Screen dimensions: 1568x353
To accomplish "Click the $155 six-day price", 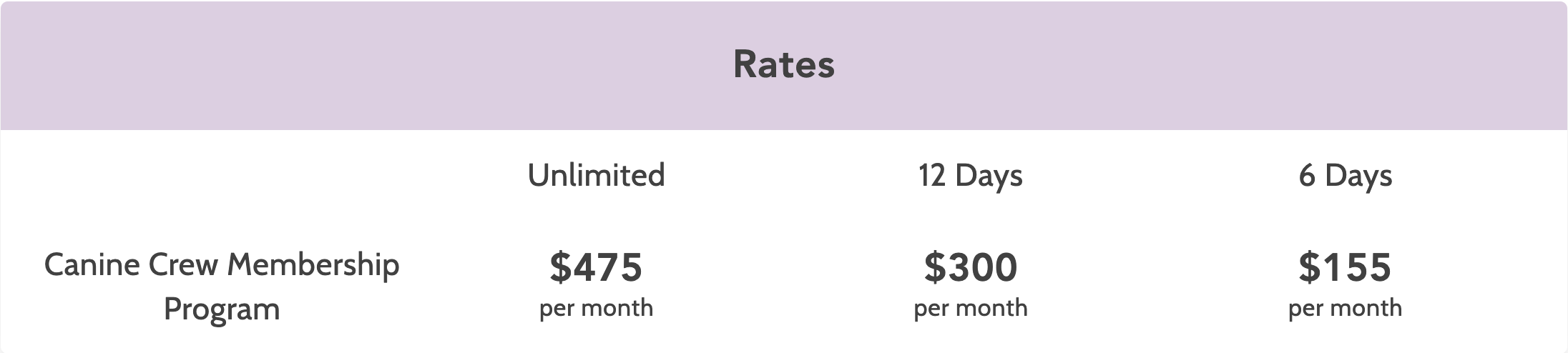I will click(1345, 267).
